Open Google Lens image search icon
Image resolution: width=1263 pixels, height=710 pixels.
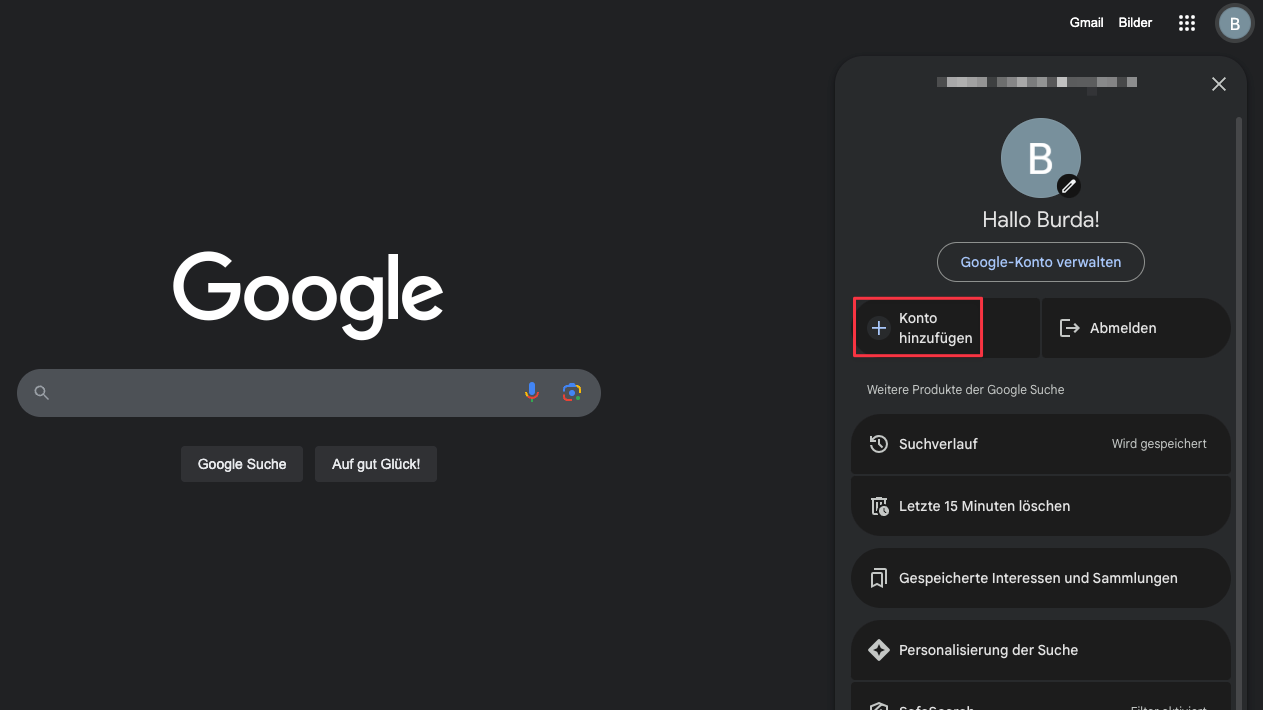tap(572, 393)
